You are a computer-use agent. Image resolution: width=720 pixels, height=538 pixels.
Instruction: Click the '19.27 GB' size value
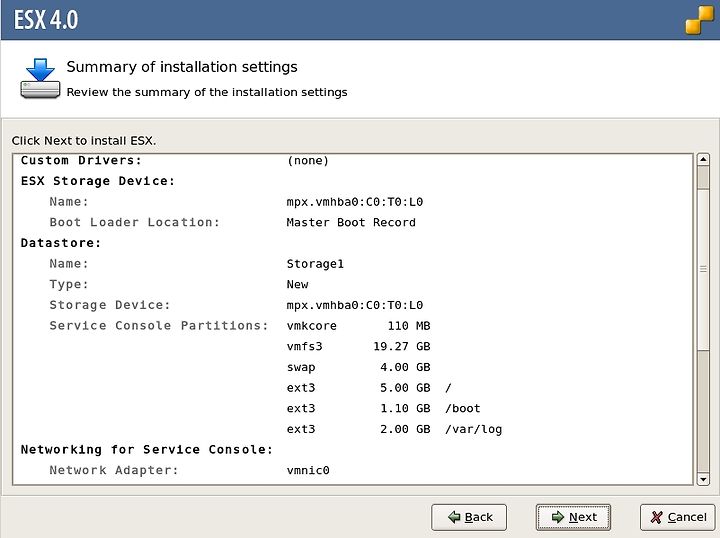pyautogui.click(x=402, y=347)
